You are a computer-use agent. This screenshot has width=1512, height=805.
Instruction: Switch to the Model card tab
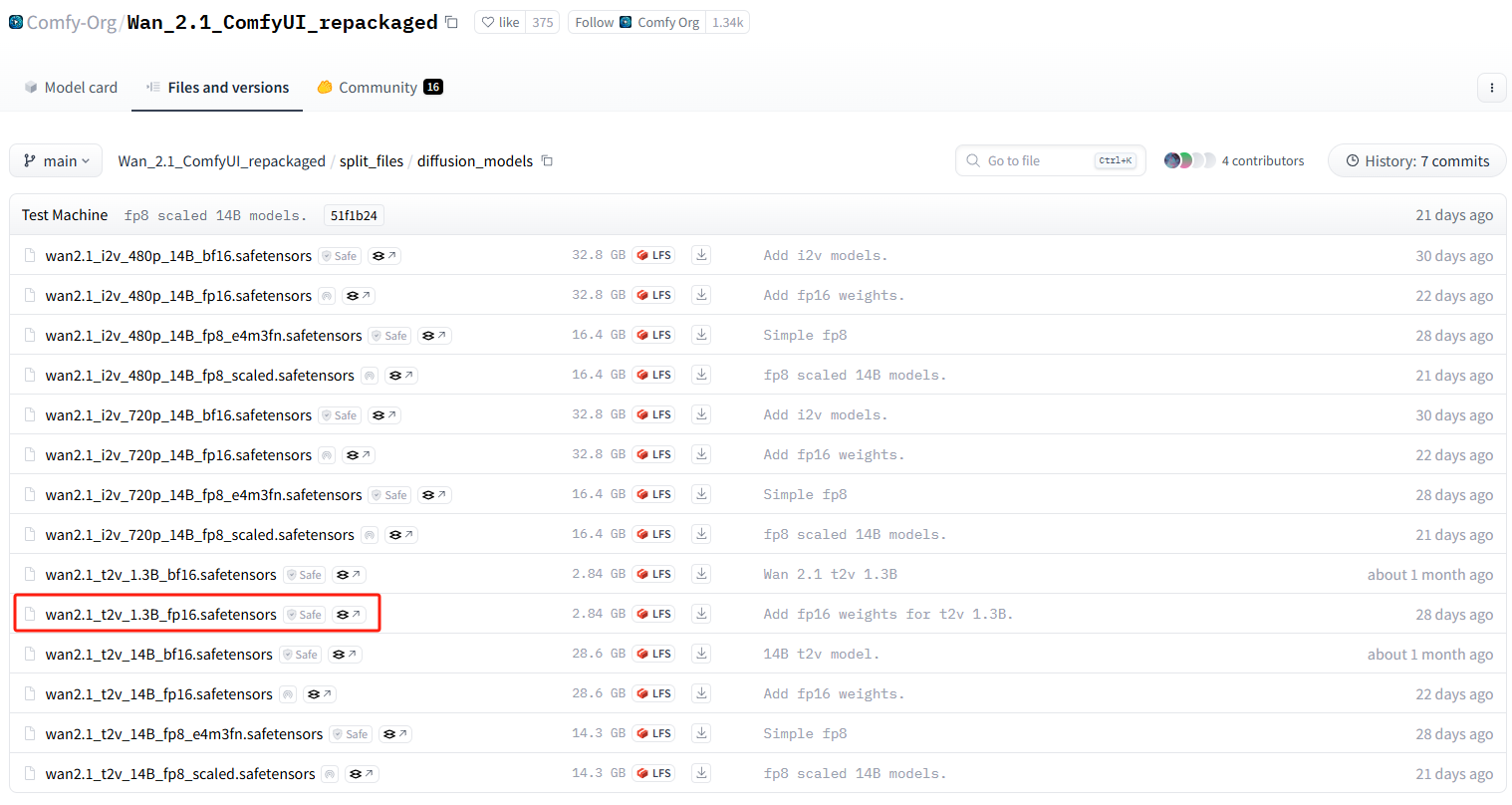click(71, 88)
